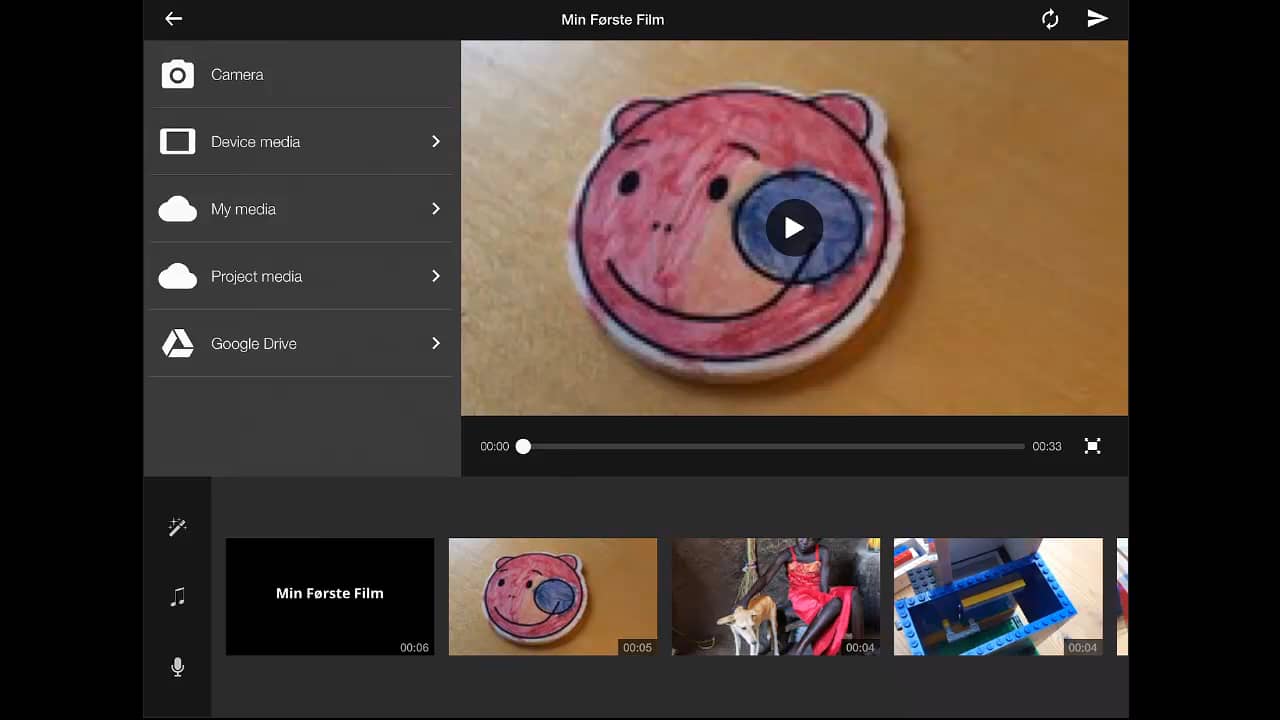This screenshot has height=720, width=1280.
Task: Expand Project media chevron
Action: click(436, 275)
